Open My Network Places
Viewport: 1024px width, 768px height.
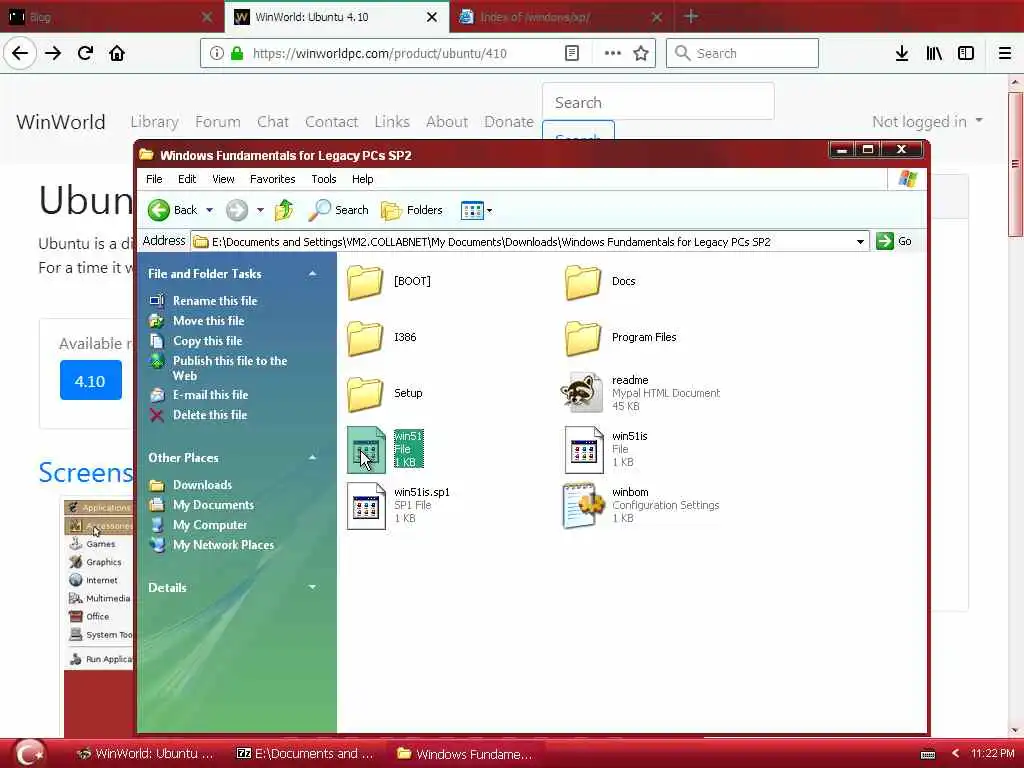click(223, 545)
